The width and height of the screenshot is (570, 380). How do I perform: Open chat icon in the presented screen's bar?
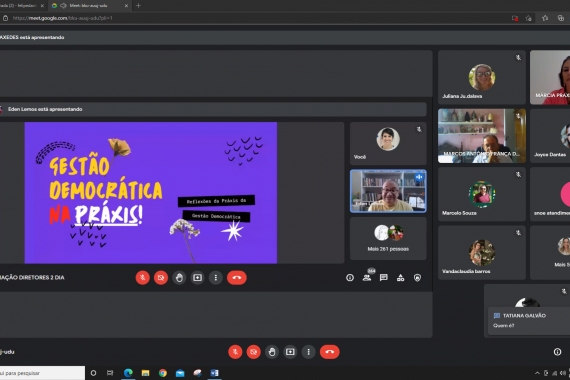(384, 278)
